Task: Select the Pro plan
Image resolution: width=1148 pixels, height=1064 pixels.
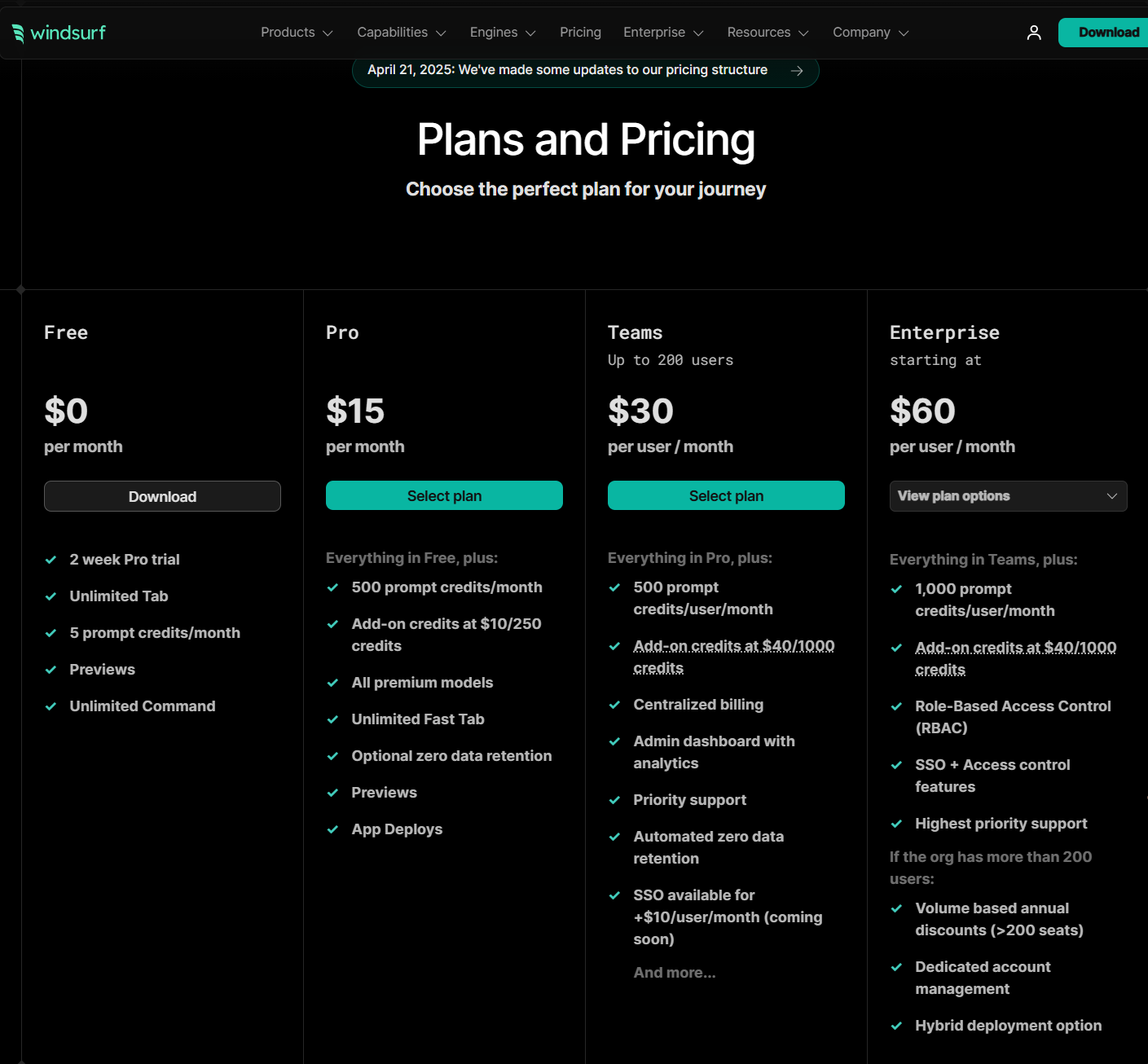Action: 444,495
